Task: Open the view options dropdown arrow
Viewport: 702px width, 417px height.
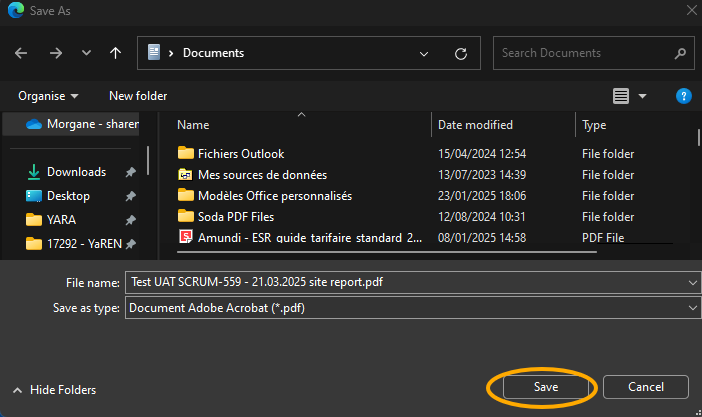Action: (x=643, y=96)
